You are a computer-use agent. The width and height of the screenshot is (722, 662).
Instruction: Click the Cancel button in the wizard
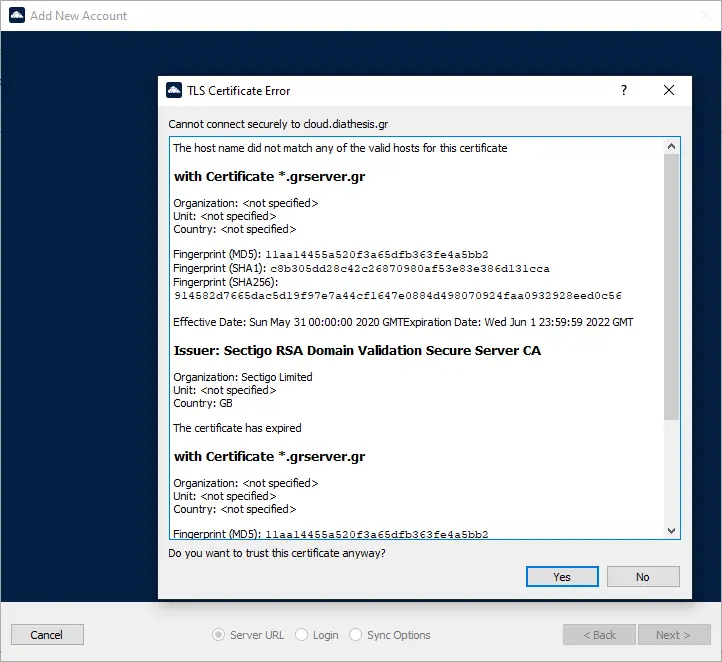pyautogui.click(x=47, y=635)
